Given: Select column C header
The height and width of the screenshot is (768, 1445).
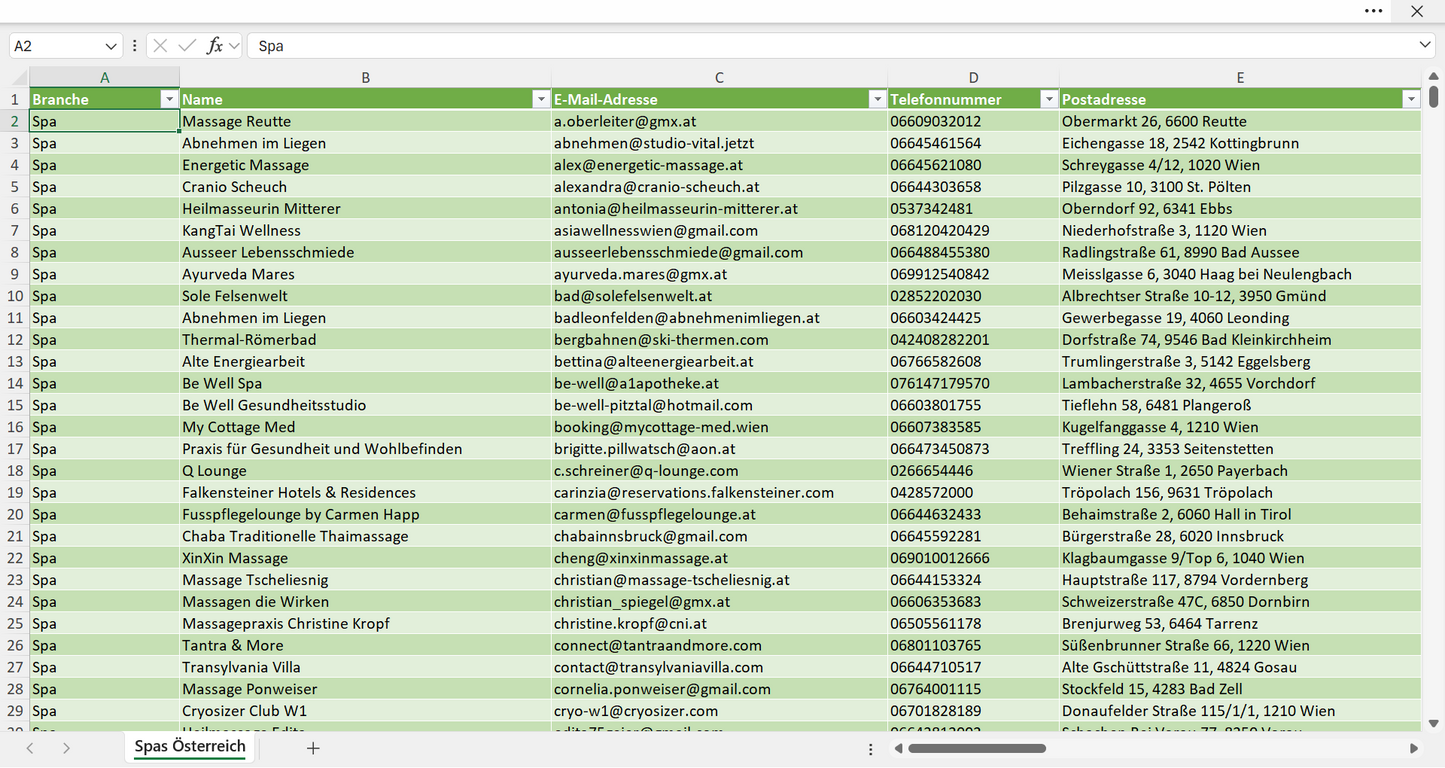Looking at the screenshot, I should coord(719,77).
